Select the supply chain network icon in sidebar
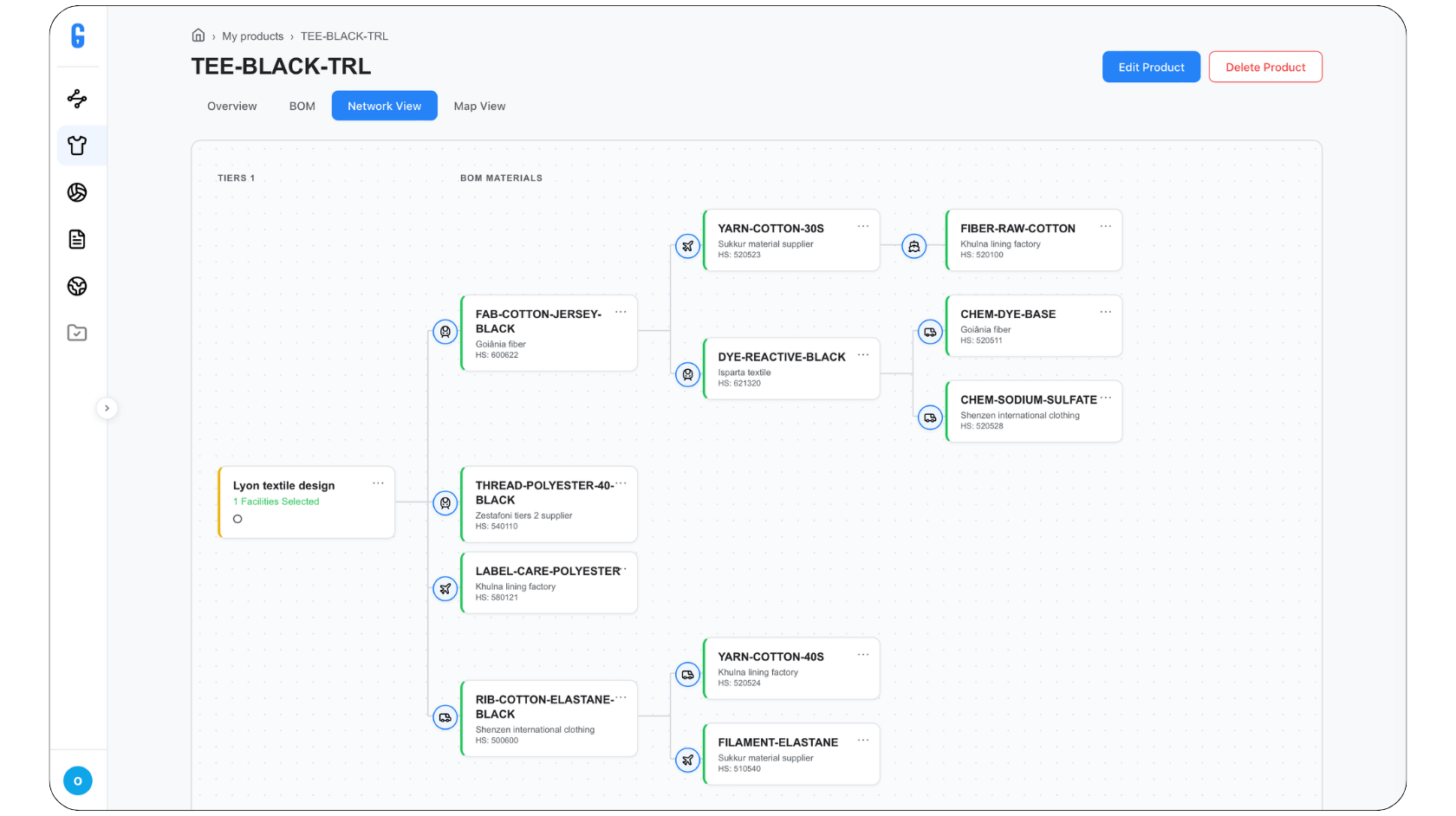Viewport: 1456px width, 816px height. click(x=77, y=99)
